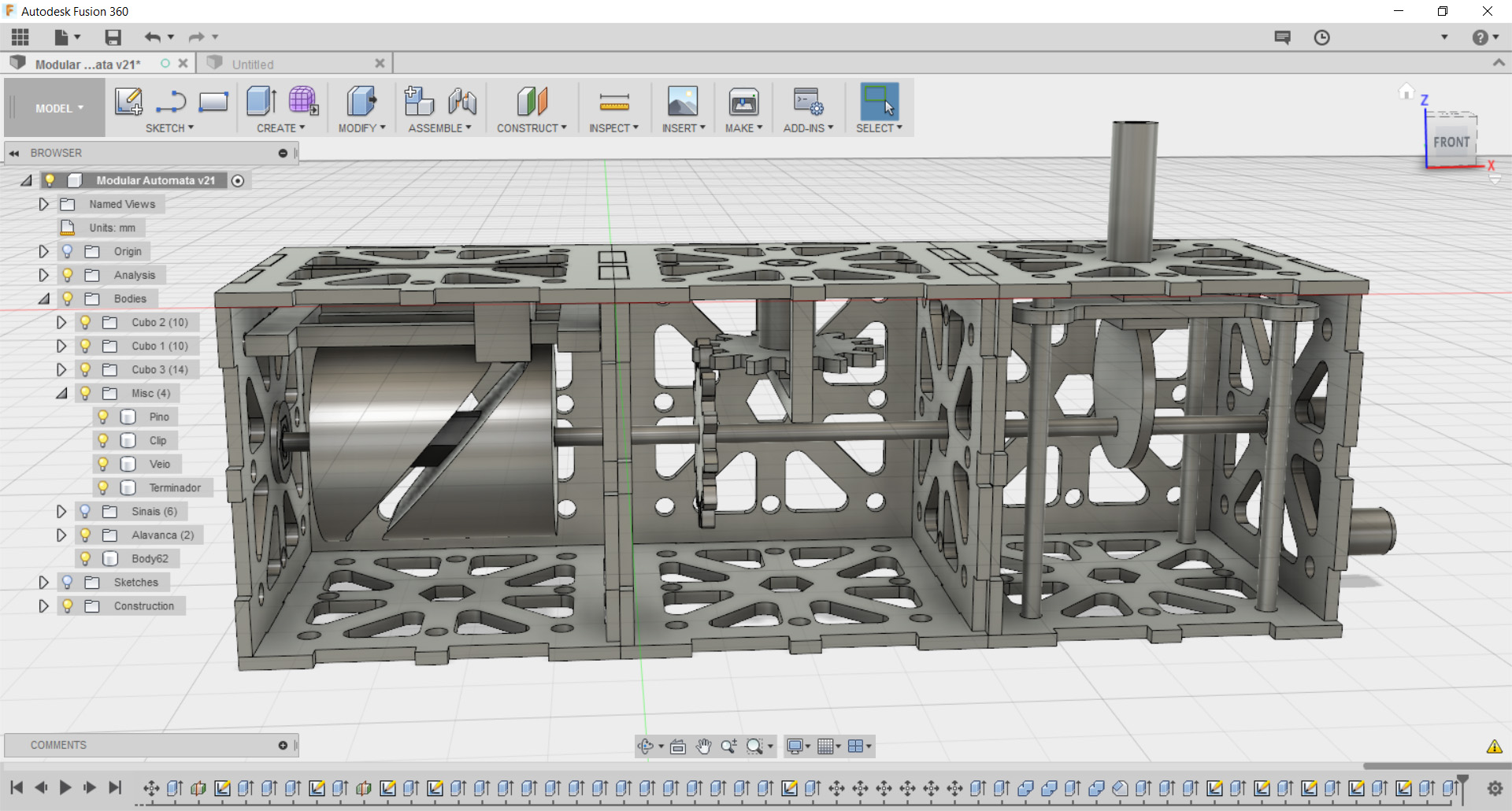Viewport: 1512px width, 811px height.
Task: Click the Press Pull icon in Modify
Action: [361, 102]
